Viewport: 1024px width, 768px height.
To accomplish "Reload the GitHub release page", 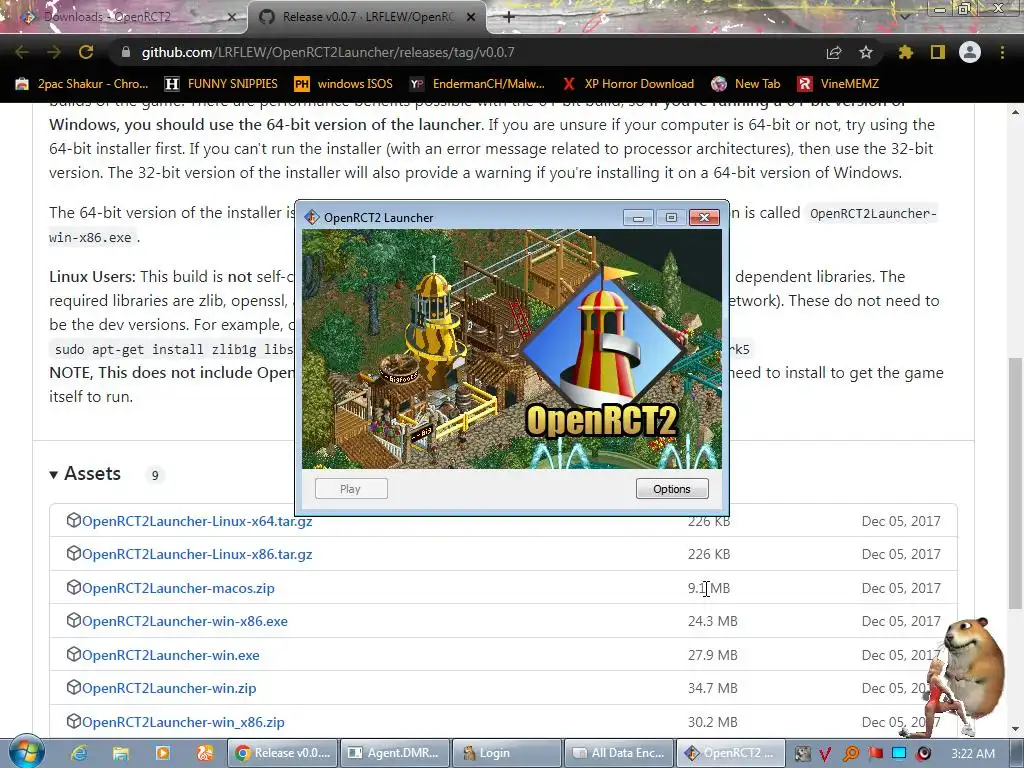I will coord(86,52).
